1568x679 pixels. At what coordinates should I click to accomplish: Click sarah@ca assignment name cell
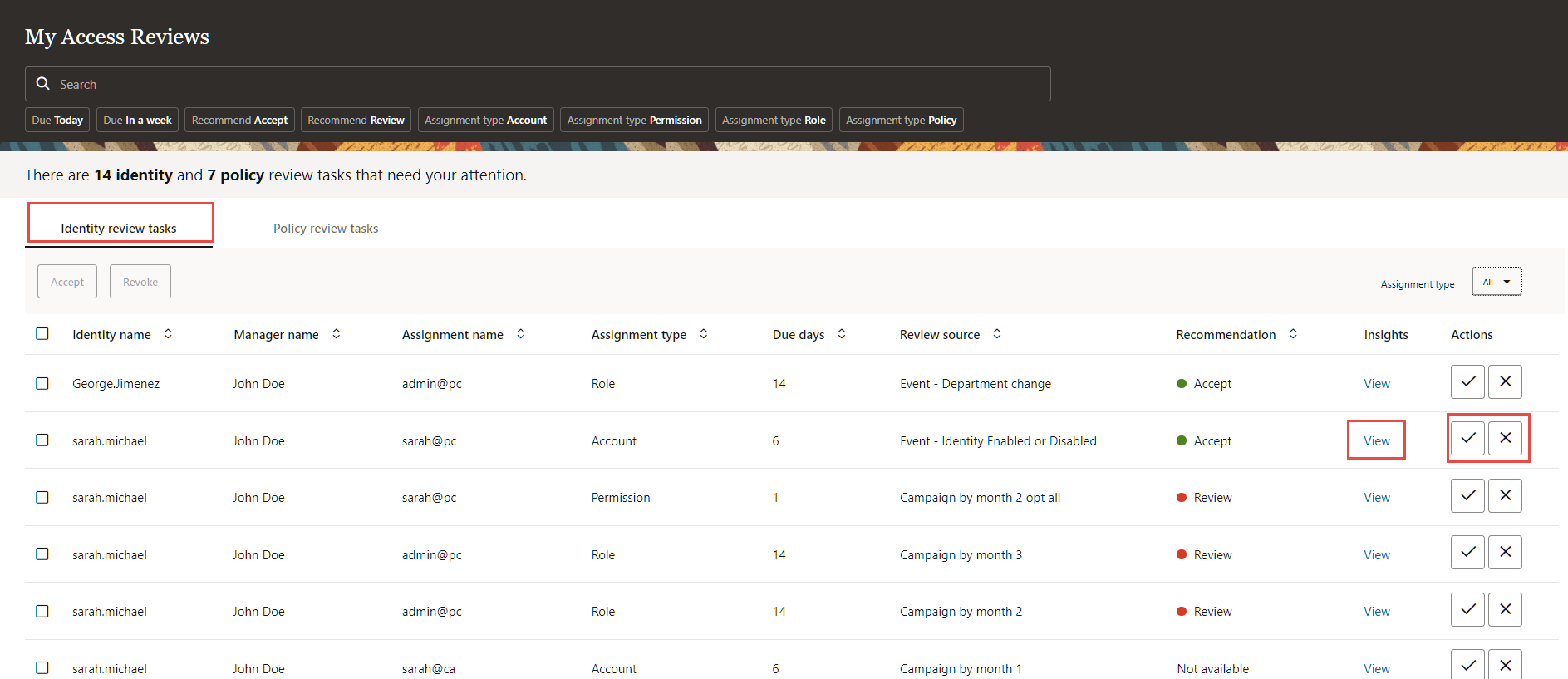point(429,668)
